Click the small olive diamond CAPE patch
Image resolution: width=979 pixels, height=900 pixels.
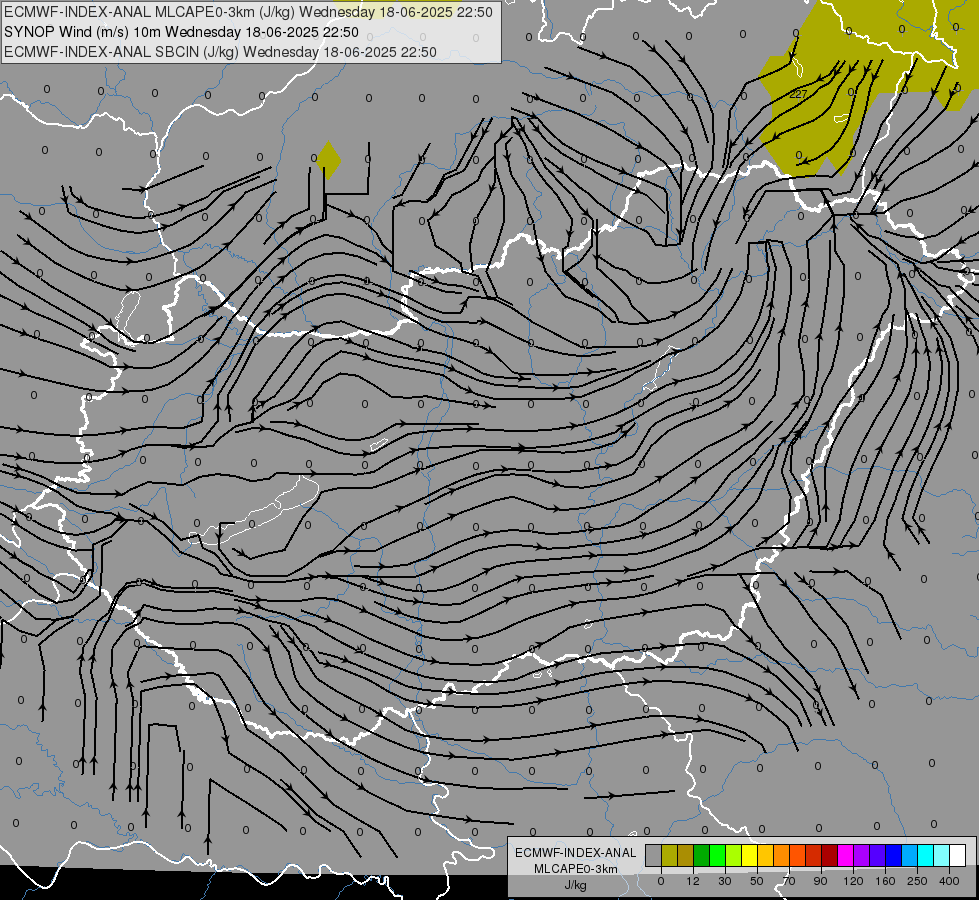coord(328,160)
